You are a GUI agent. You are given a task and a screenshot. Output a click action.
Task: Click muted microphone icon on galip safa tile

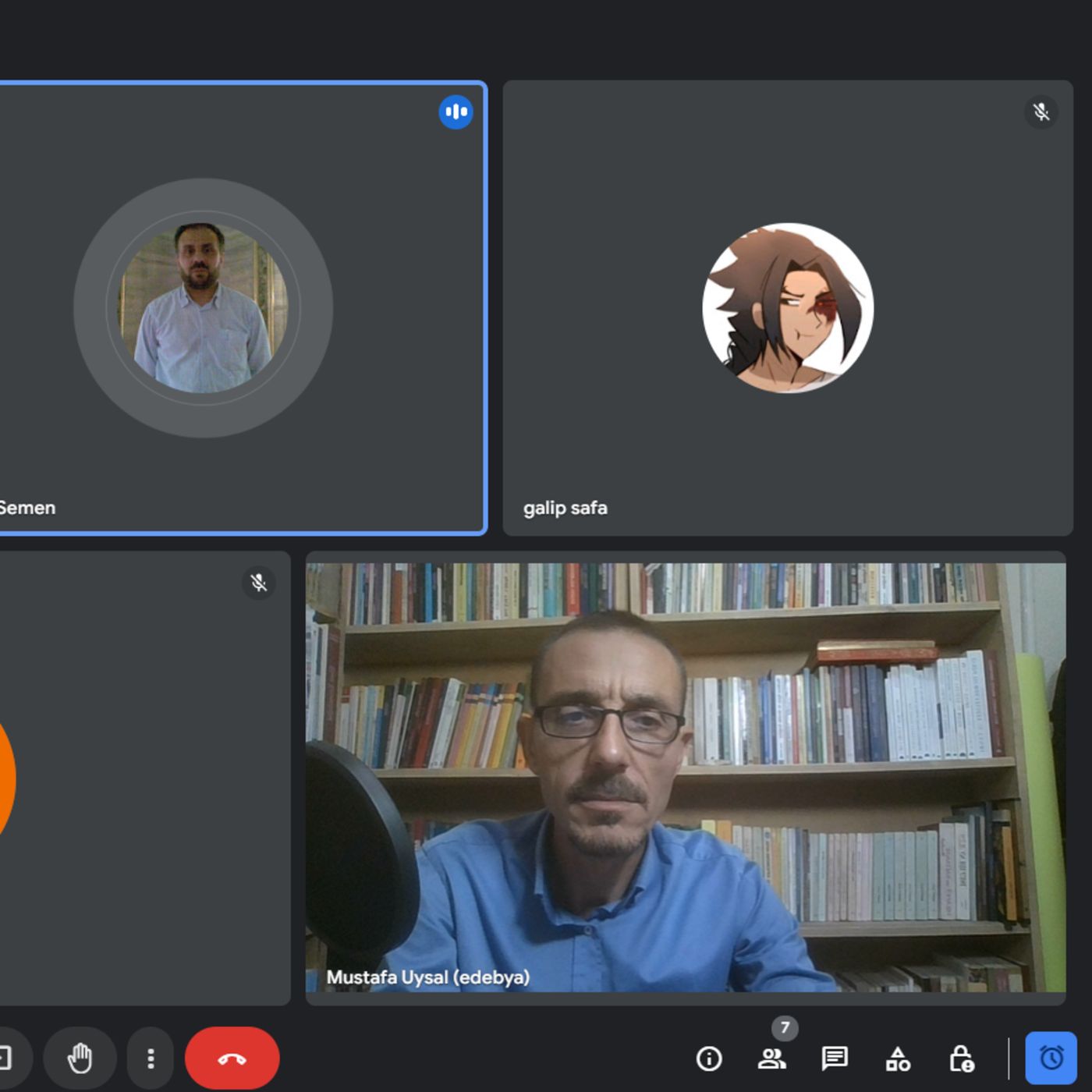(x=1041, y=112)
